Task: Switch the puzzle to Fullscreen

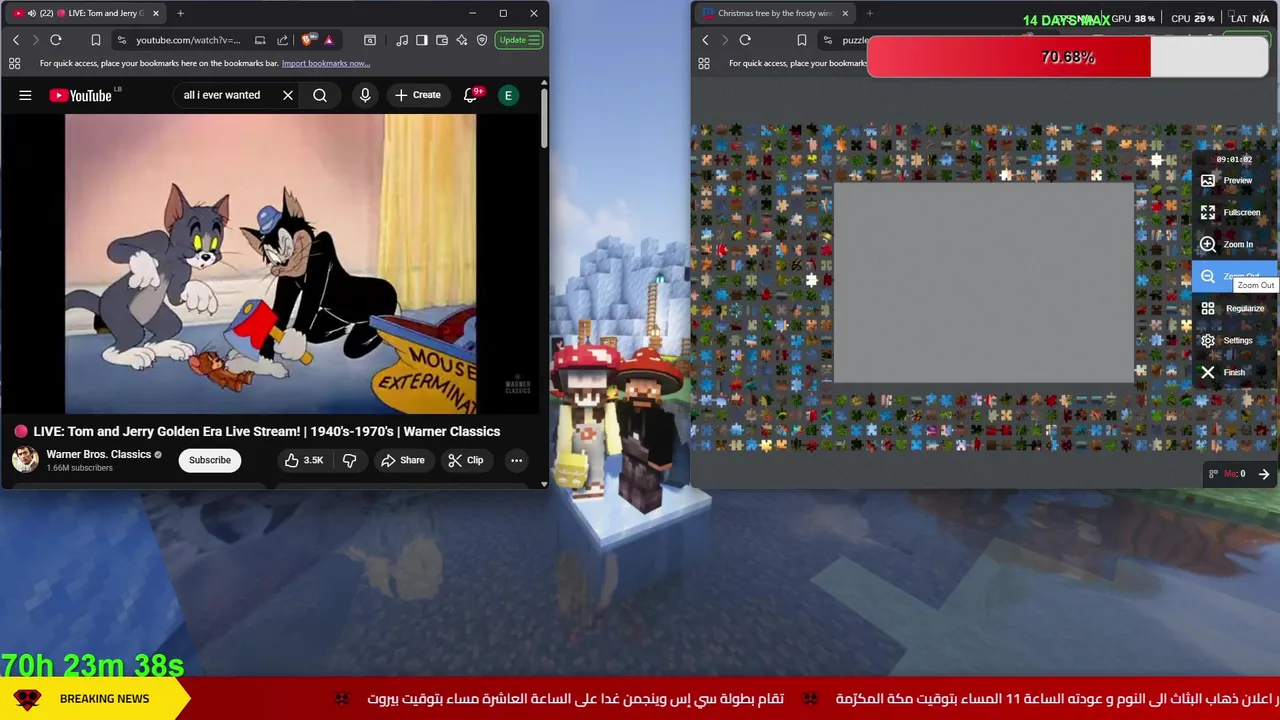Action: tap(1235, 212)
